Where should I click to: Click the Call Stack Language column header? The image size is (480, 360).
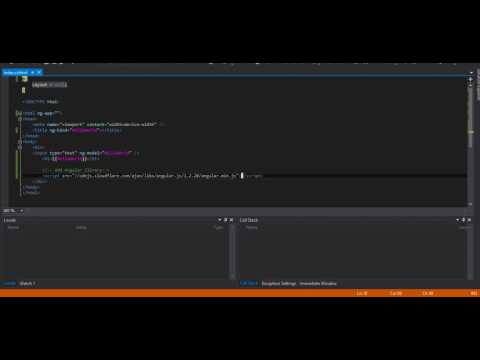465,228
